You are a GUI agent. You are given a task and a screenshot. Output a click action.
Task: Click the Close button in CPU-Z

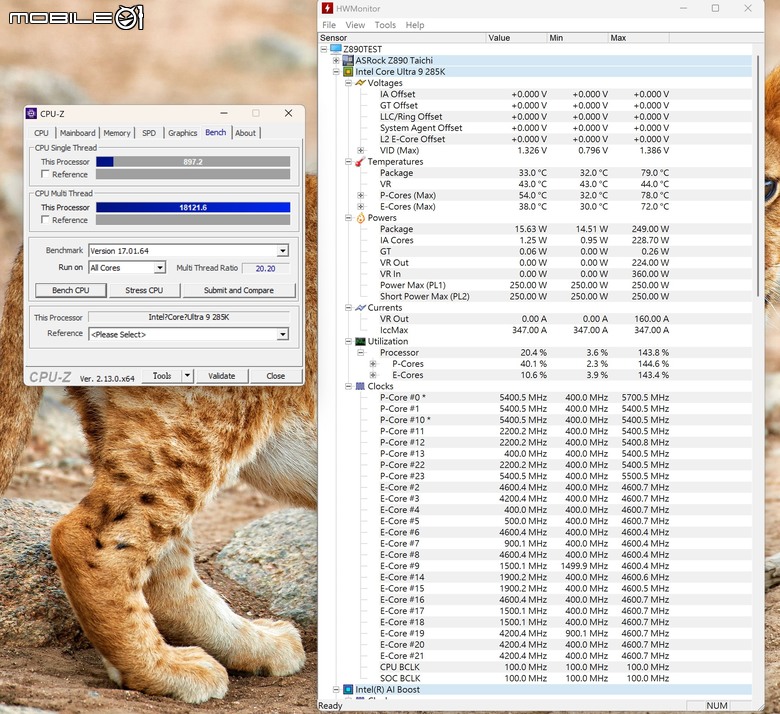276,376
